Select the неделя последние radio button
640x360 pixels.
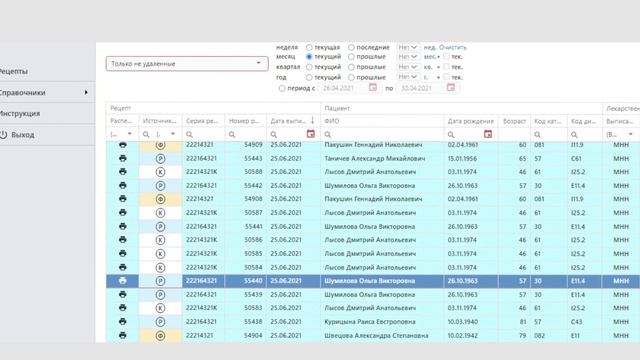[x=351, y=47]
